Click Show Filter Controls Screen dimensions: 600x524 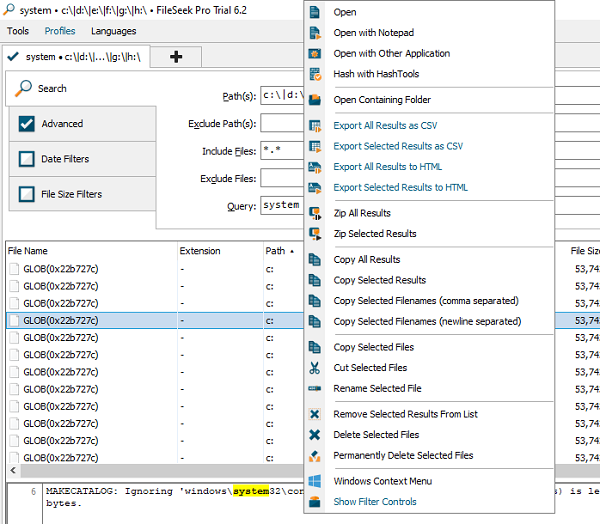point(375,502)
